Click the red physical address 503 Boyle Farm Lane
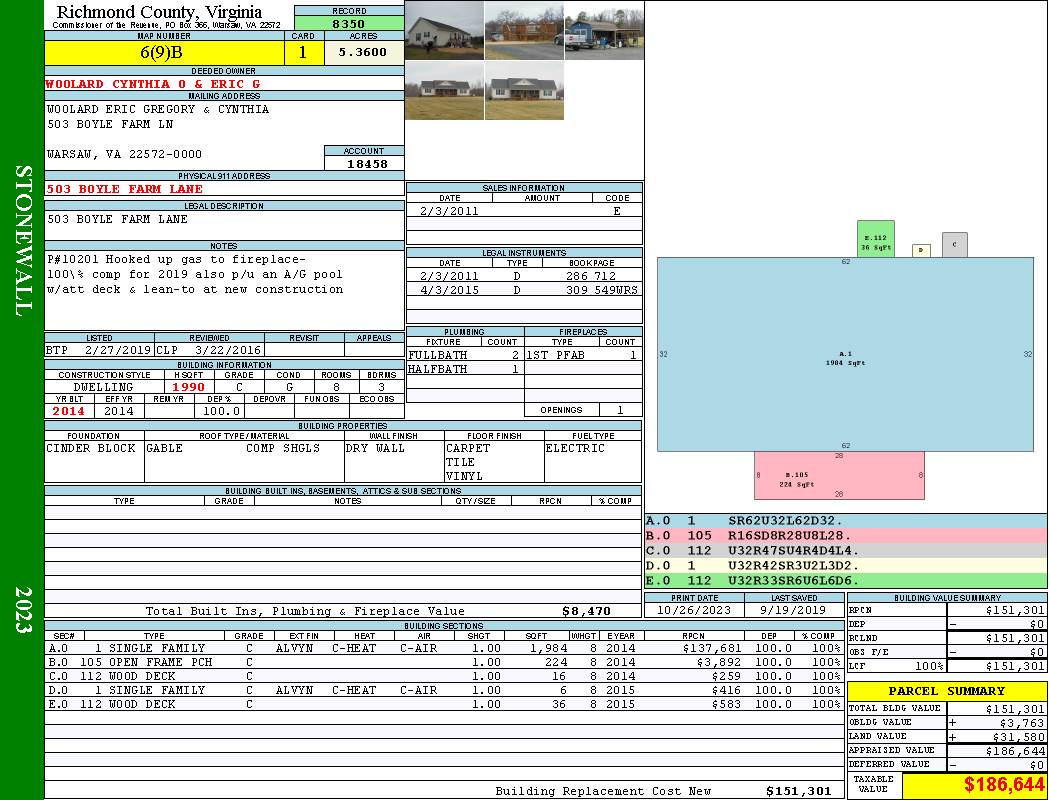The width and height of the screenshot is (1050, 800). pos(125,189)
